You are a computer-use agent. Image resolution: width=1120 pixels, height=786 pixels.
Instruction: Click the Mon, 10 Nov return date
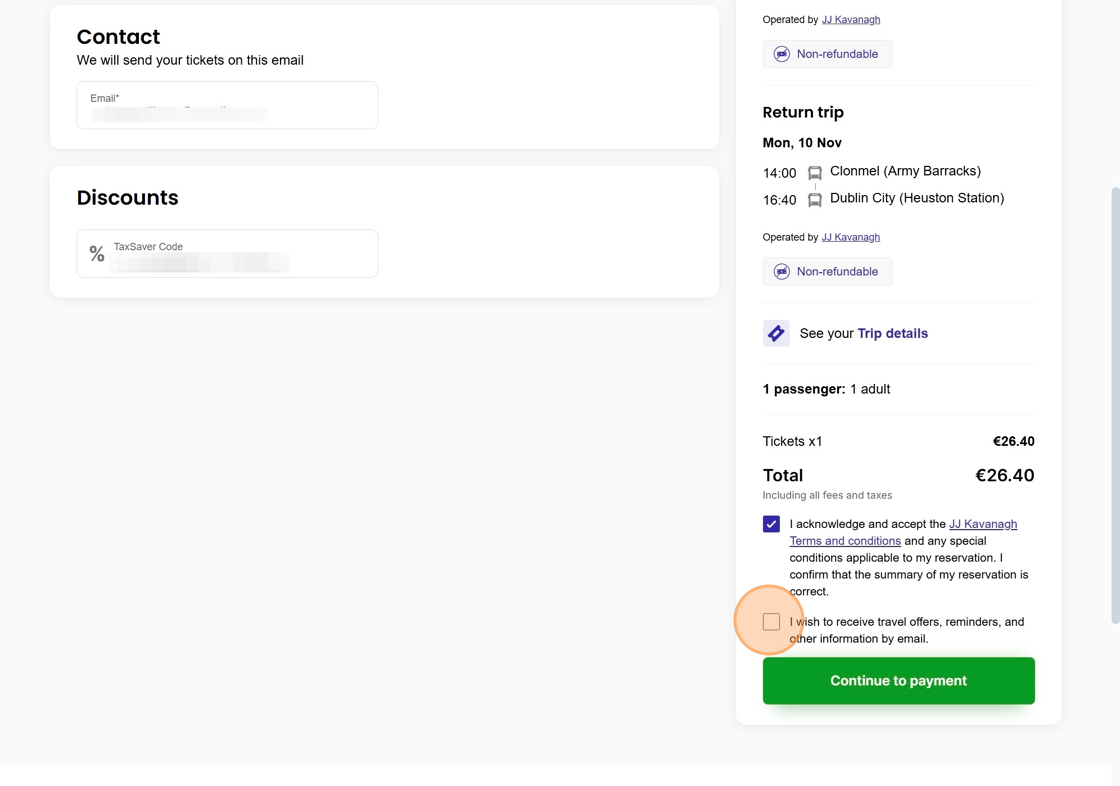point(802,143)
